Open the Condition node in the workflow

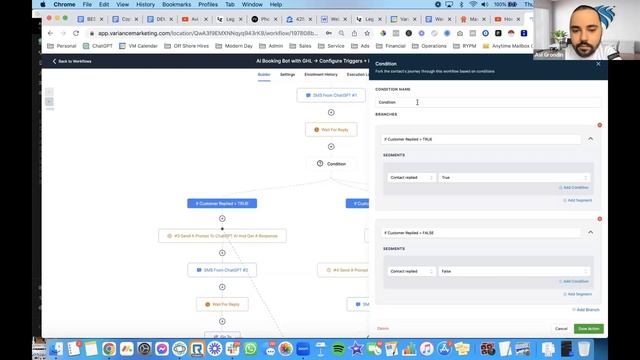331,164
